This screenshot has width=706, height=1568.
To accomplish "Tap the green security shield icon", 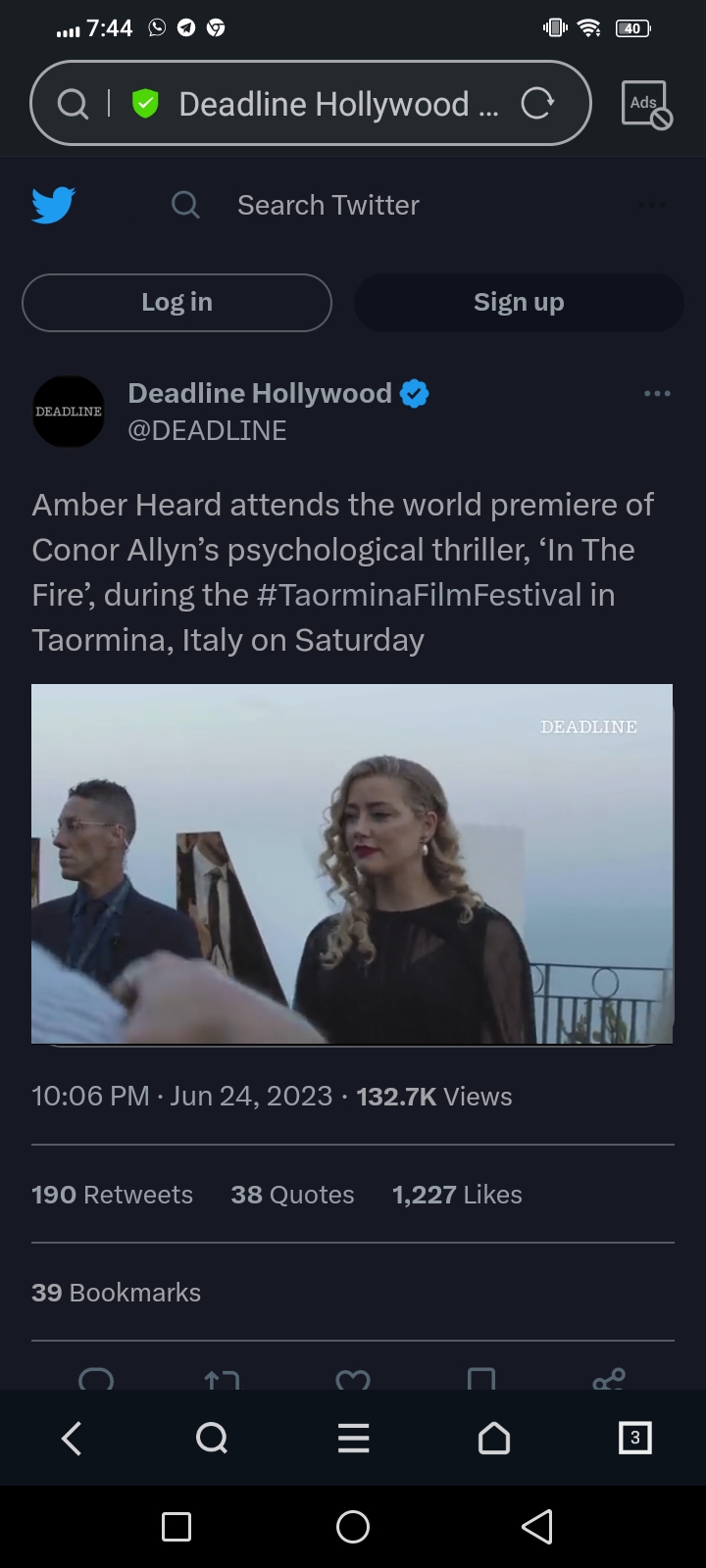I will click(x=145, y=103).
